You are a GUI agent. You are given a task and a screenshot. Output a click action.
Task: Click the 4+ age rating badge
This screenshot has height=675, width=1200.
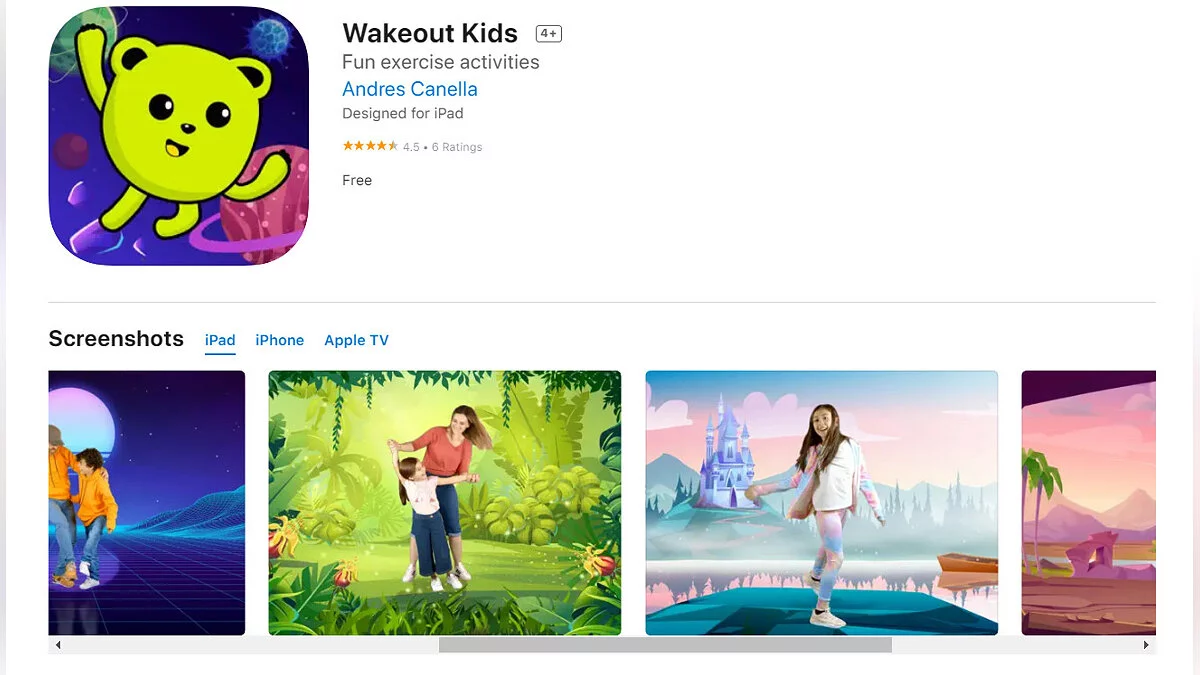pyautogui.click(x=549, y=33)
